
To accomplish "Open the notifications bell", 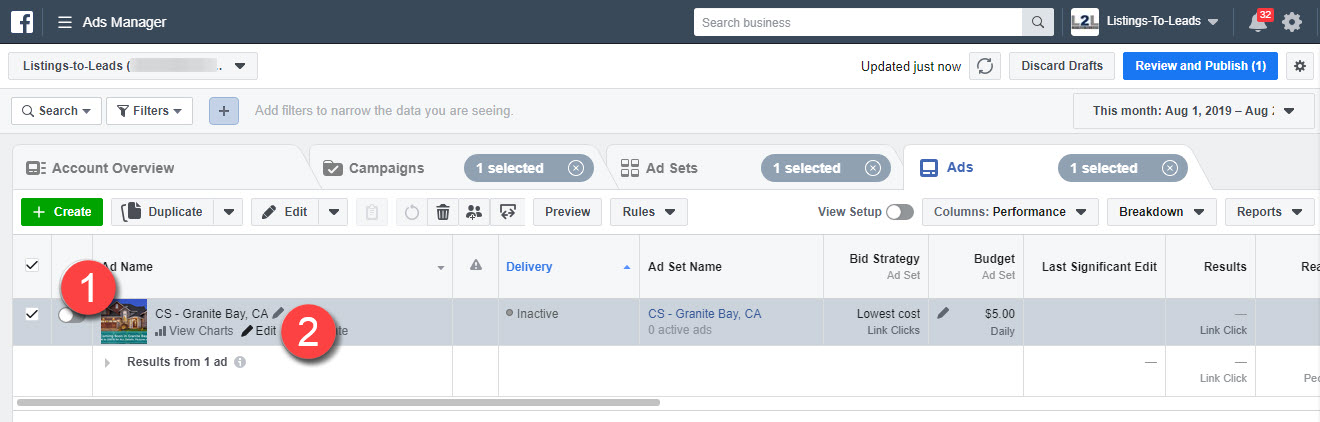I will [x=1258, y=22].
